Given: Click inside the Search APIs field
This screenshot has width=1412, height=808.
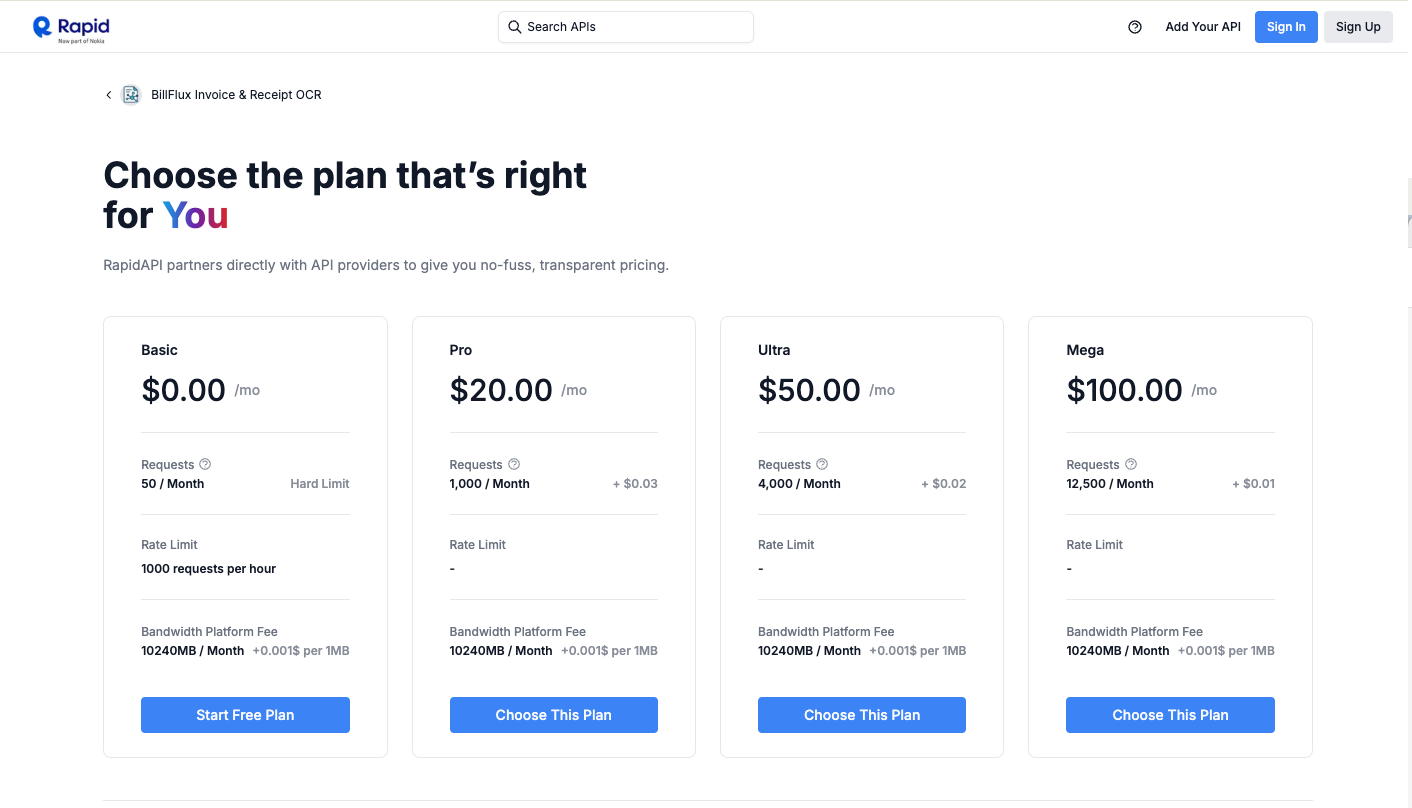Looking at the screenshot, I should click(x=625, y=27).
